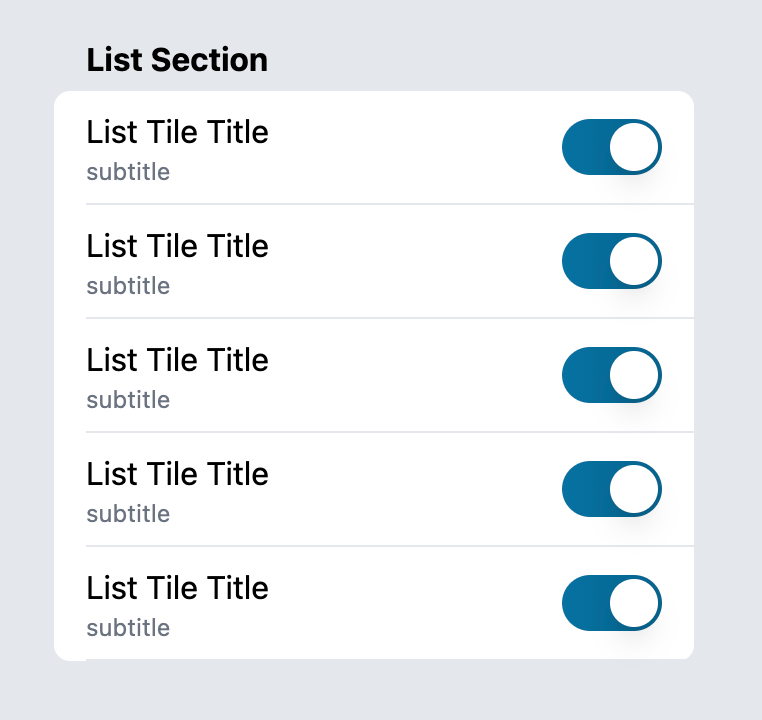Click the List Section header text
This screenshot has width=762, height=720.
[177, 60]
